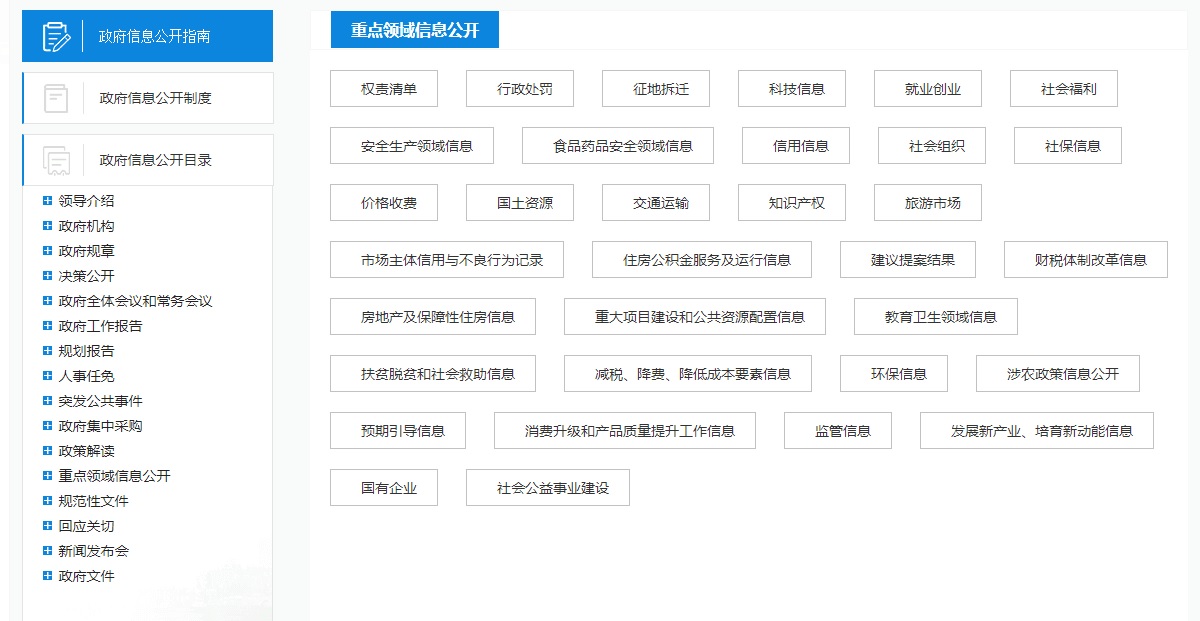Open 重点领域信息公开 in sidebar tree

coord(114,476)
